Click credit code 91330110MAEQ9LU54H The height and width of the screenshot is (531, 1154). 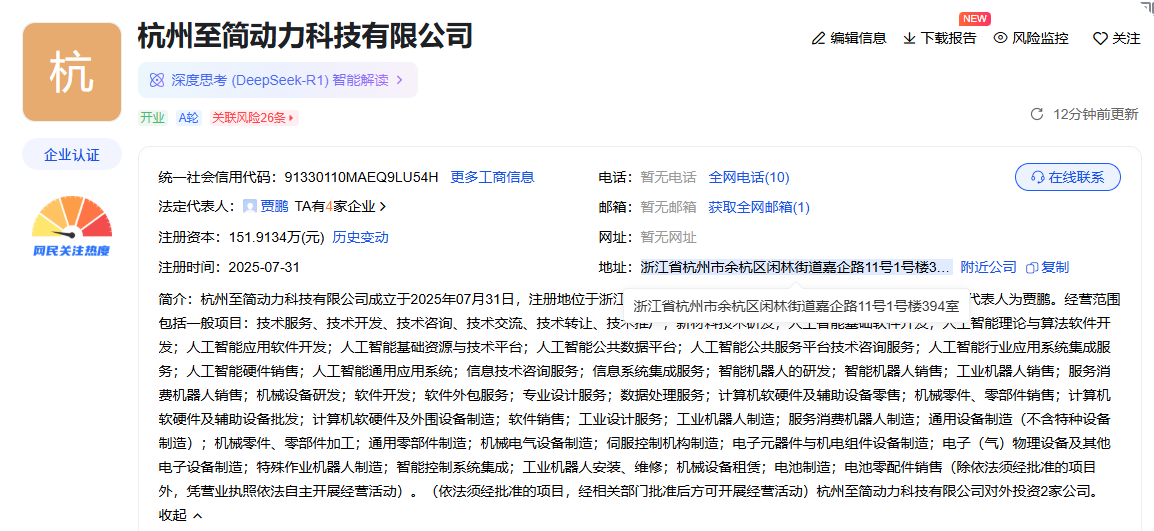click(x=361, y=177)
